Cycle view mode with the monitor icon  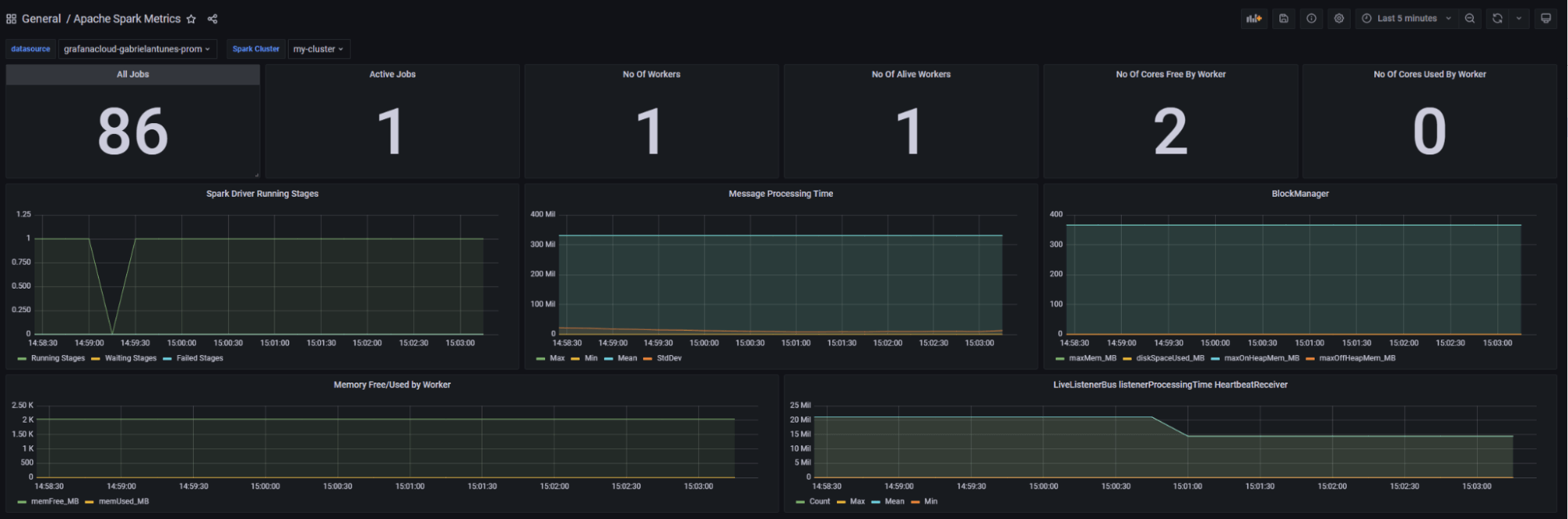tap(1546, 19)
